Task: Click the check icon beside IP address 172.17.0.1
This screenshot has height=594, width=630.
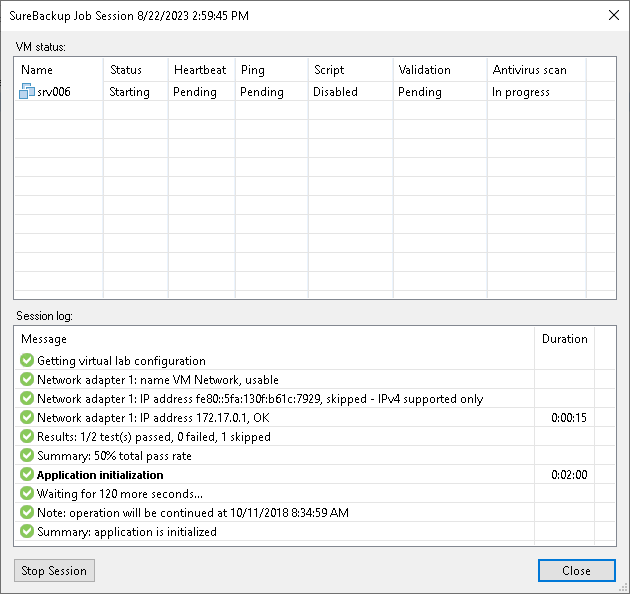Action: 27,417
